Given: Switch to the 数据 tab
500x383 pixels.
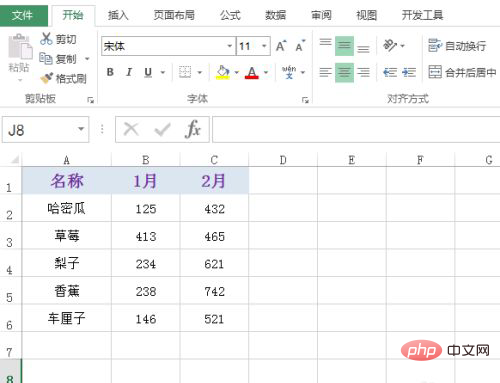Looking at the screenshot, I should click(276, 15).
